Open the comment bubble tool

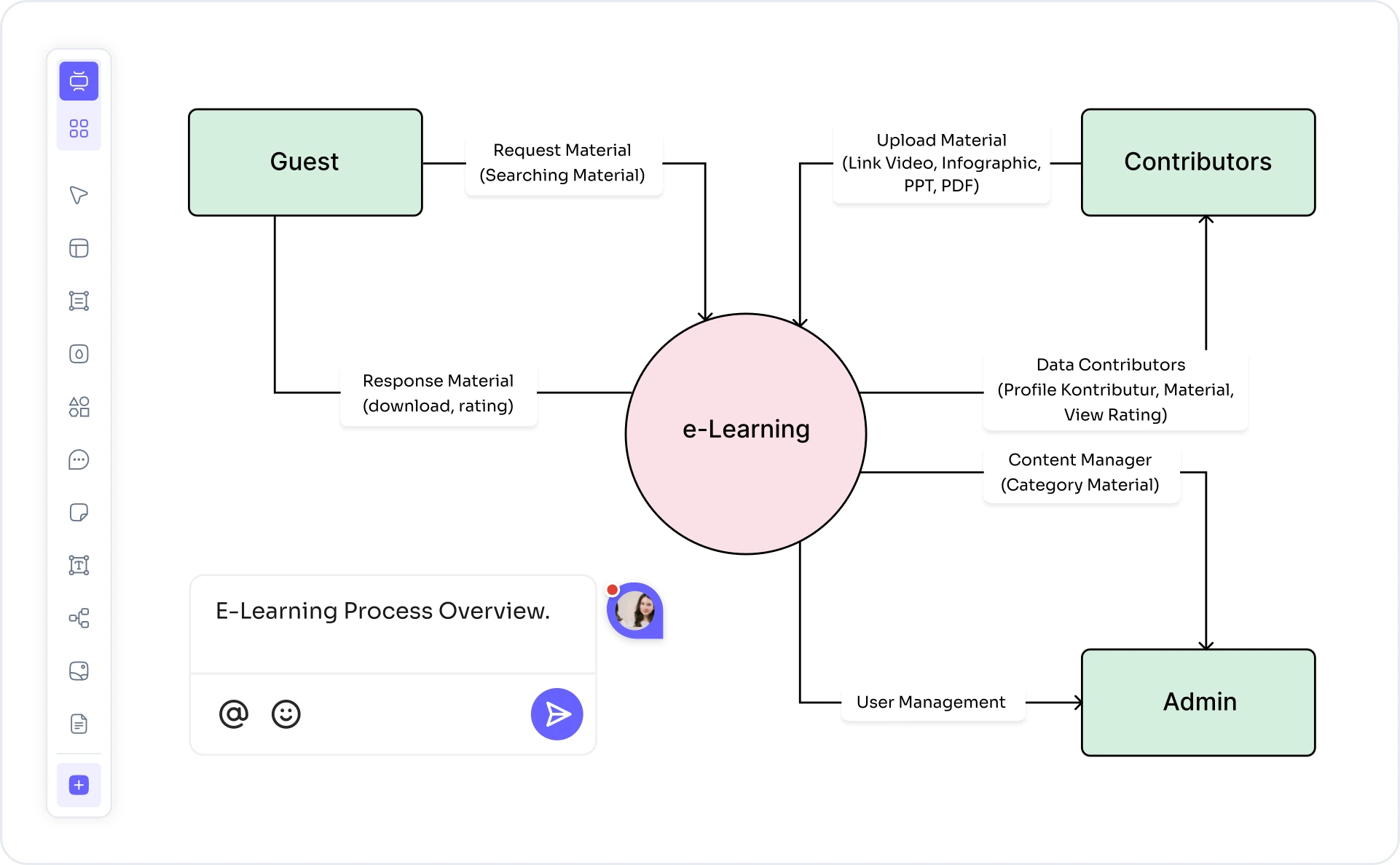(x=79, y=459)
